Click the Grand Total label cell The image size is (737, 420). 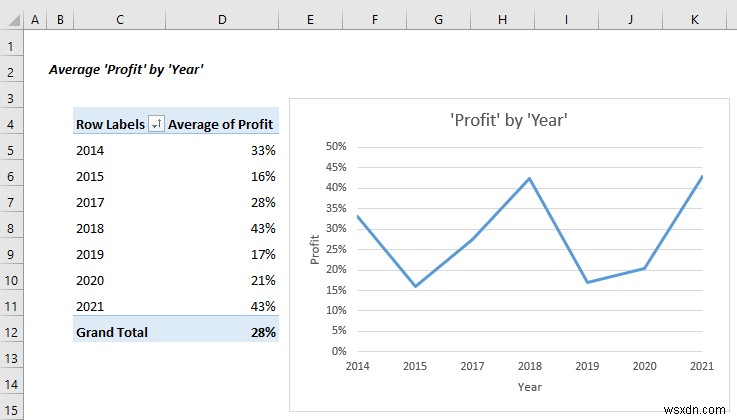click(110, 332)
